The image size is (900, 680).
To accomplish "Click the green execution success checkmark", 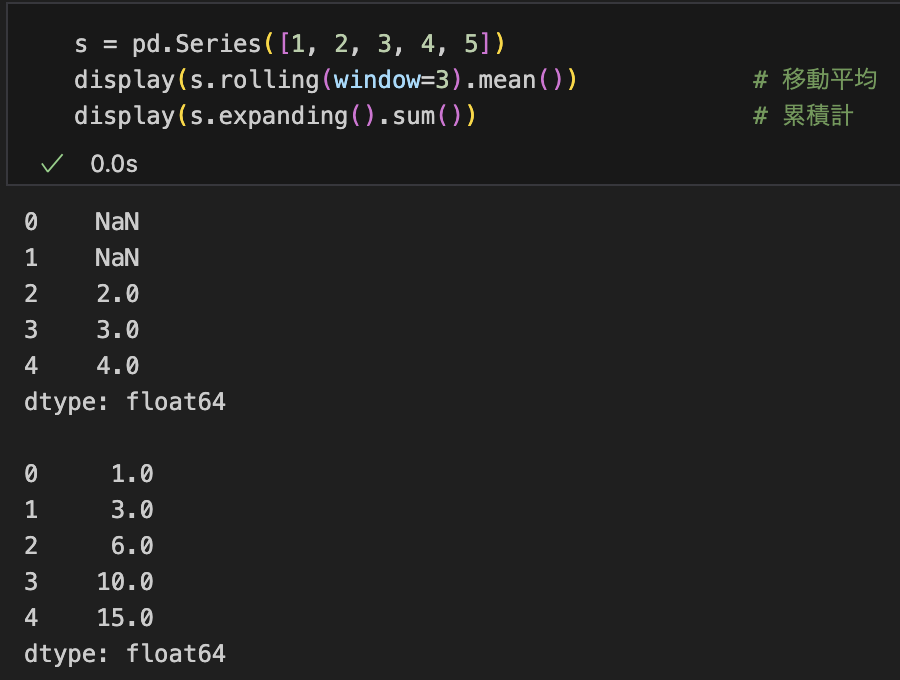I will tap(52, 164).
